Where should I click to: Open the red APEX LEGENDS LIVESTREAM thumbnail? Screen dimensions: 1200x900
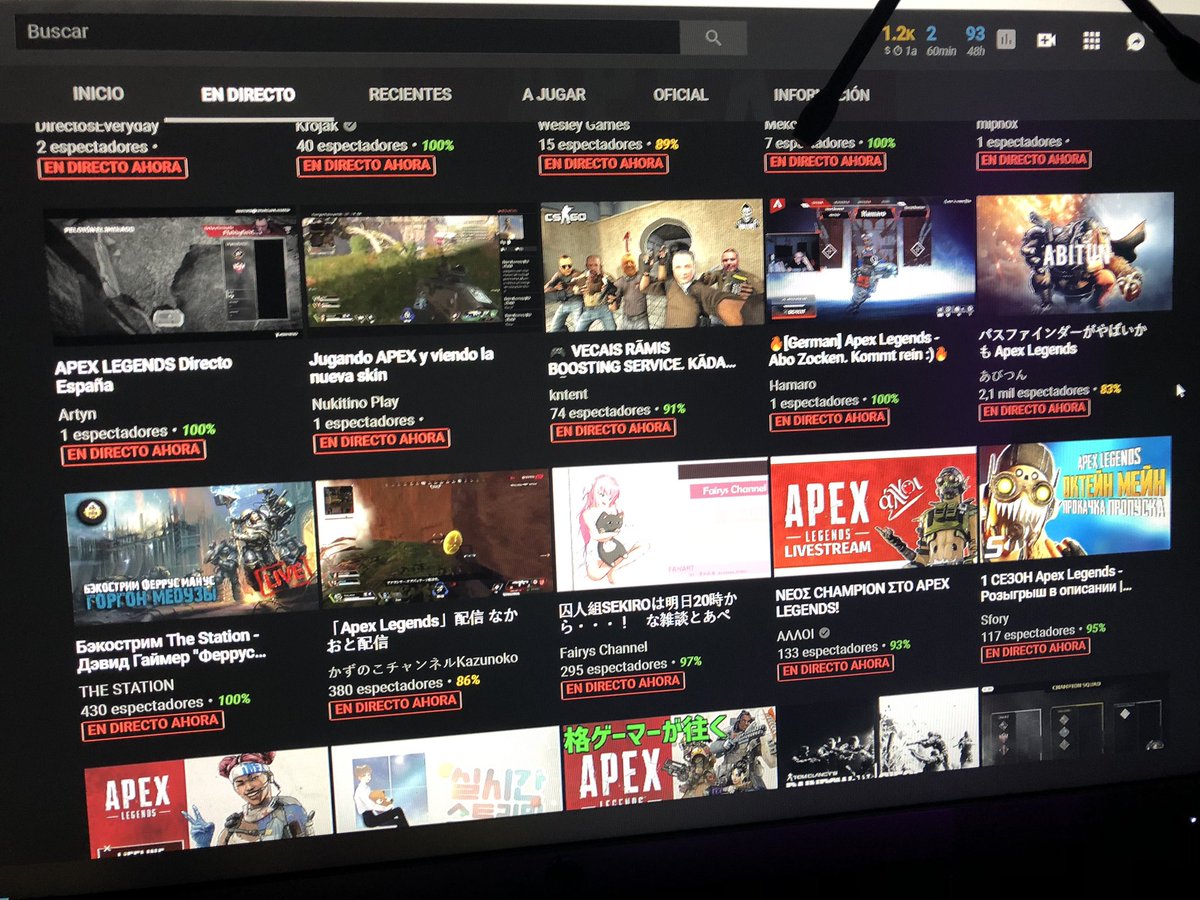873,511
